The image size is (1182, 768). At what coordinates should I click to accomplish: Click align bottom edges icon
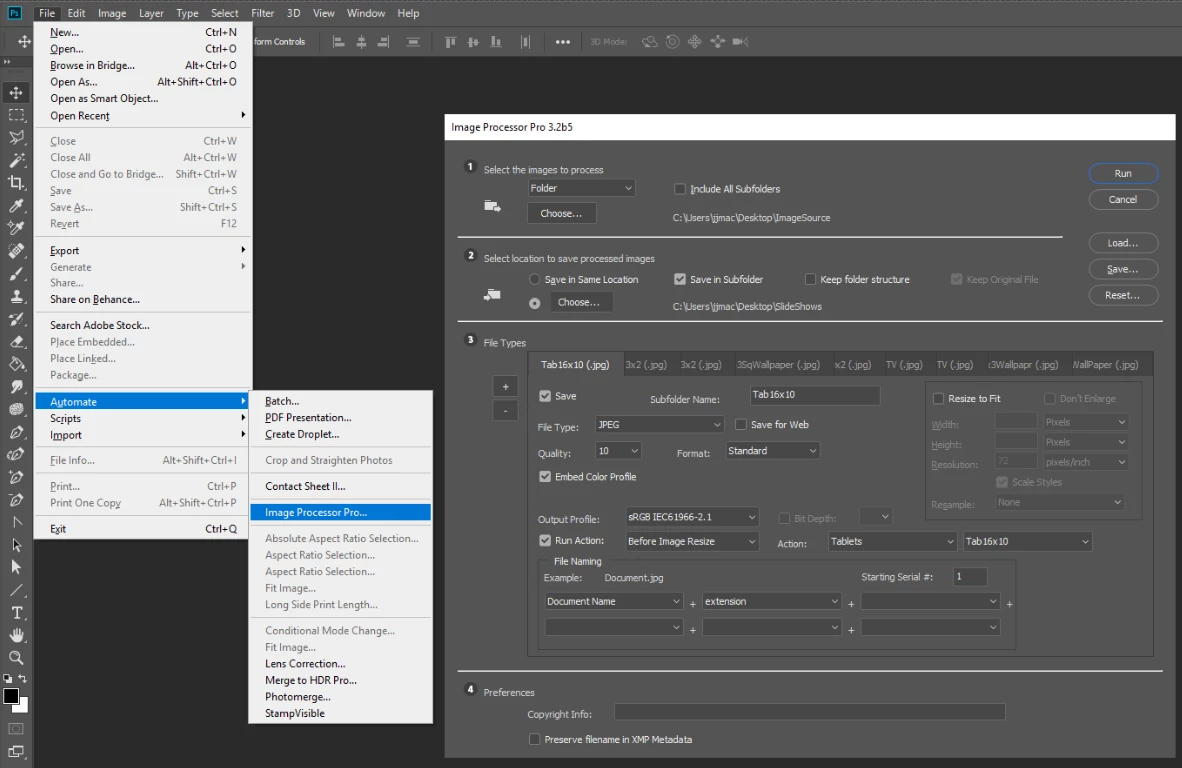pyautogui.click(x=495, y=42)
